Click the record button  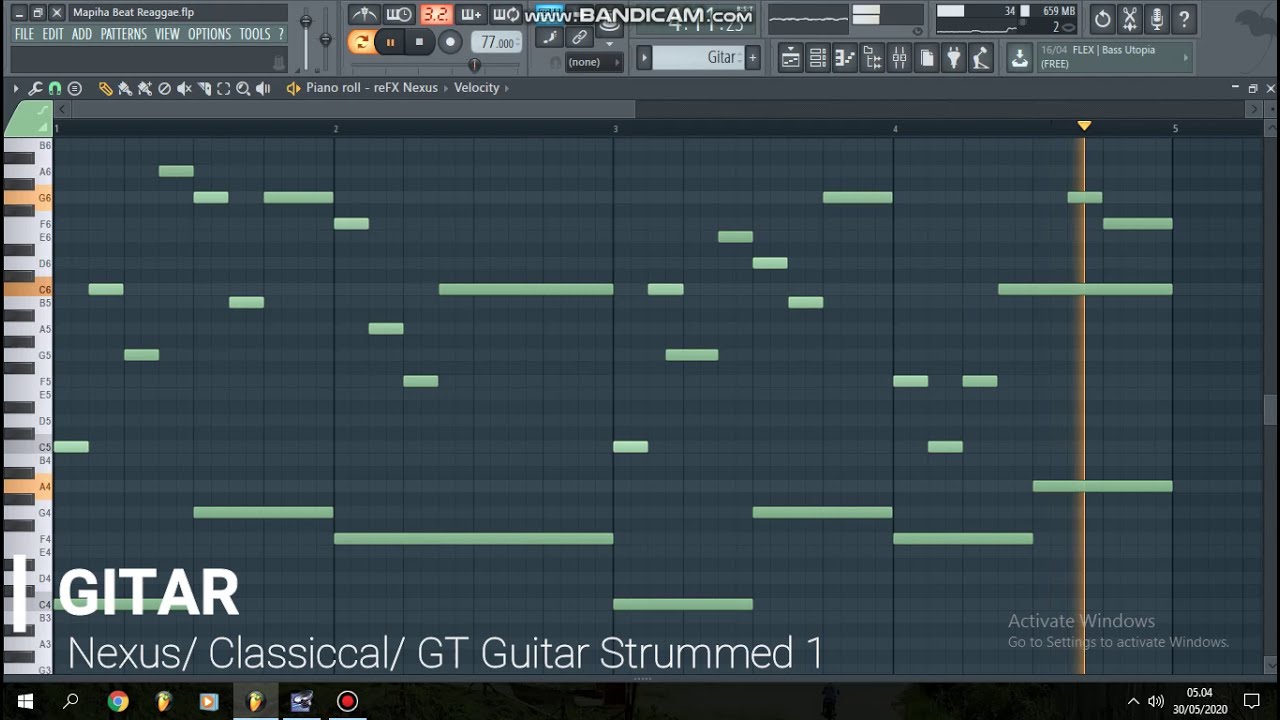(x=450, y=42)
